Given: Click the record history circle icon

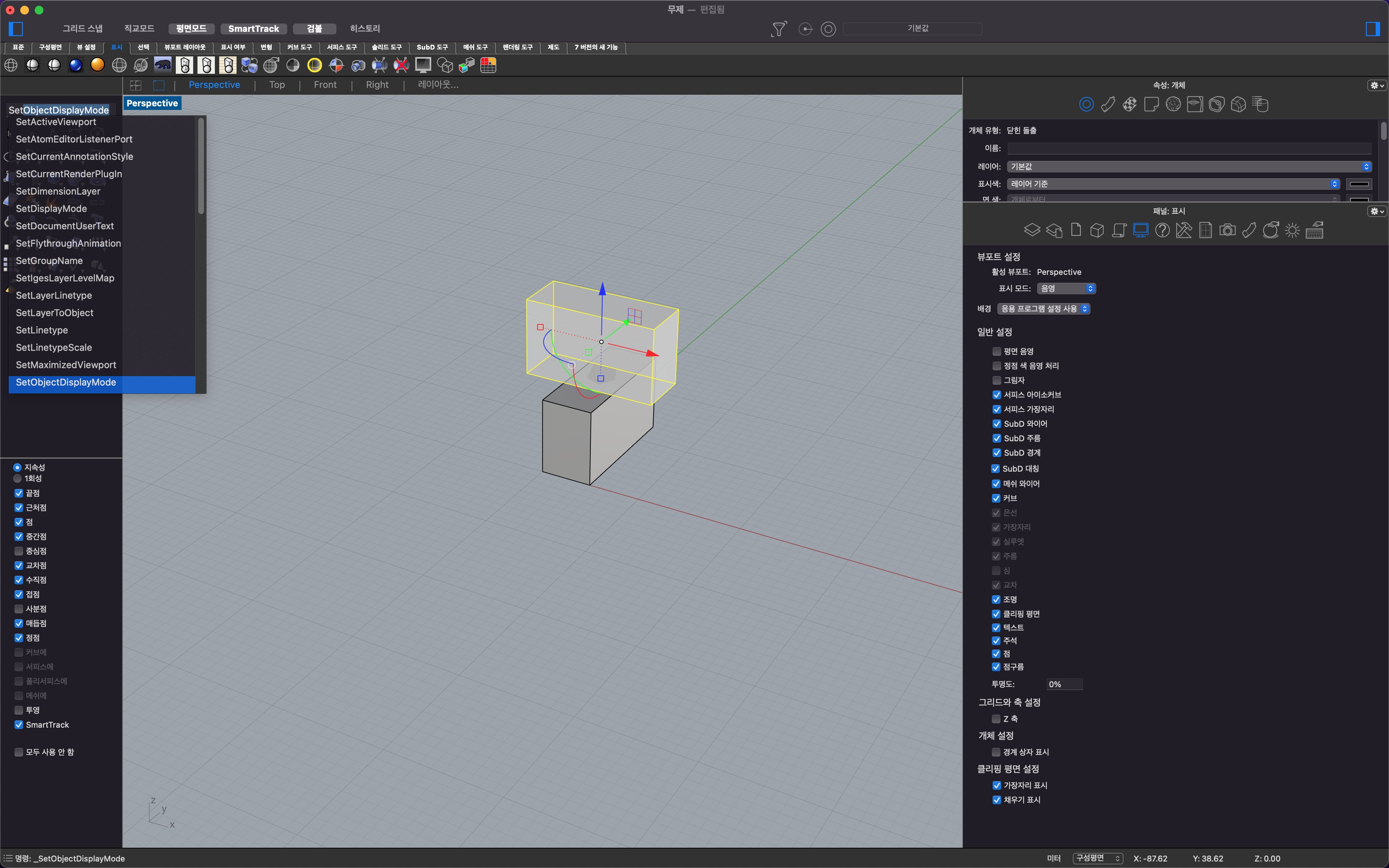Looking at the screenshot, I should pyautogui.click(x=828, y=29).
